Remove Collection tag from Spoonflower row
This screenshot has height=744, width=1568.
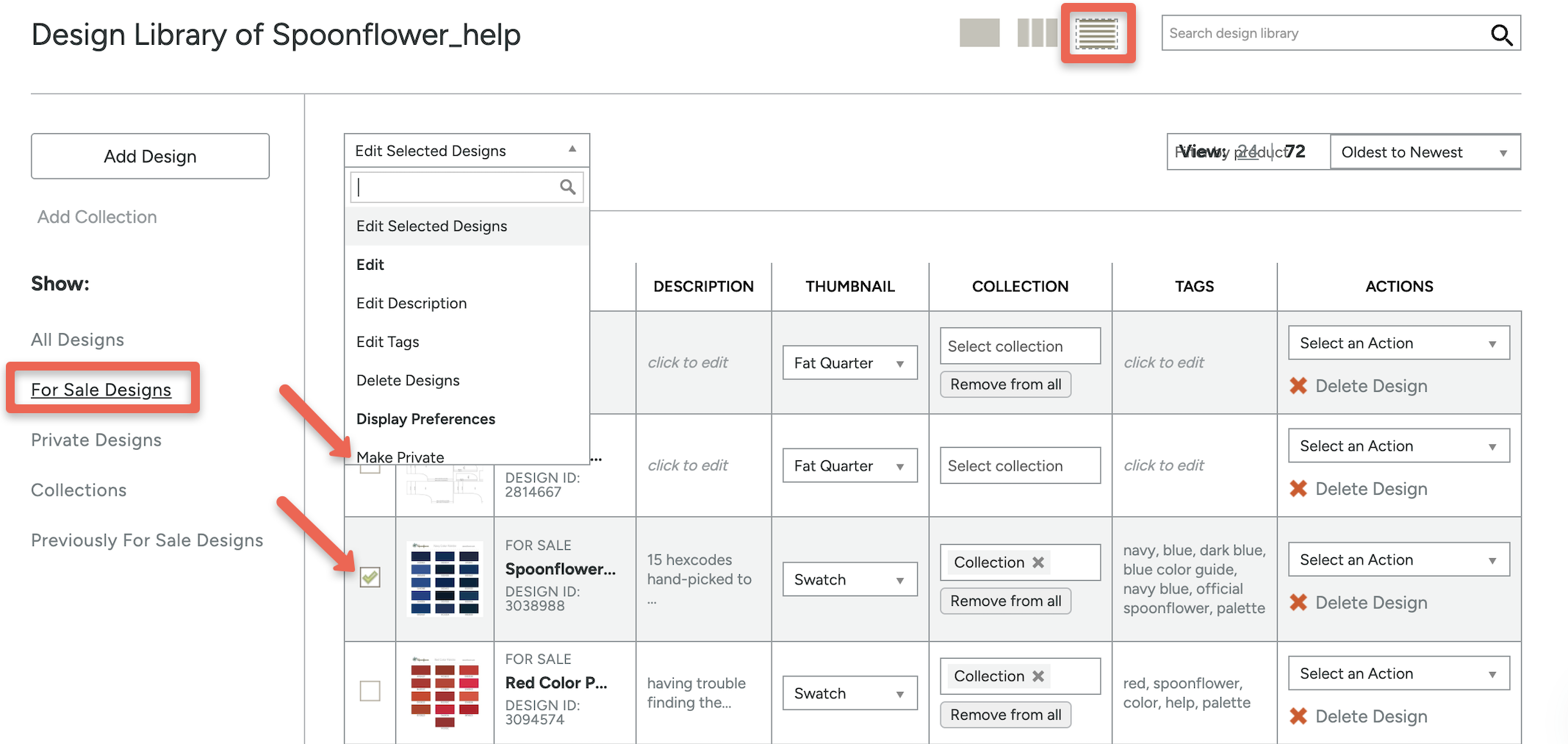pos(1038,562)
